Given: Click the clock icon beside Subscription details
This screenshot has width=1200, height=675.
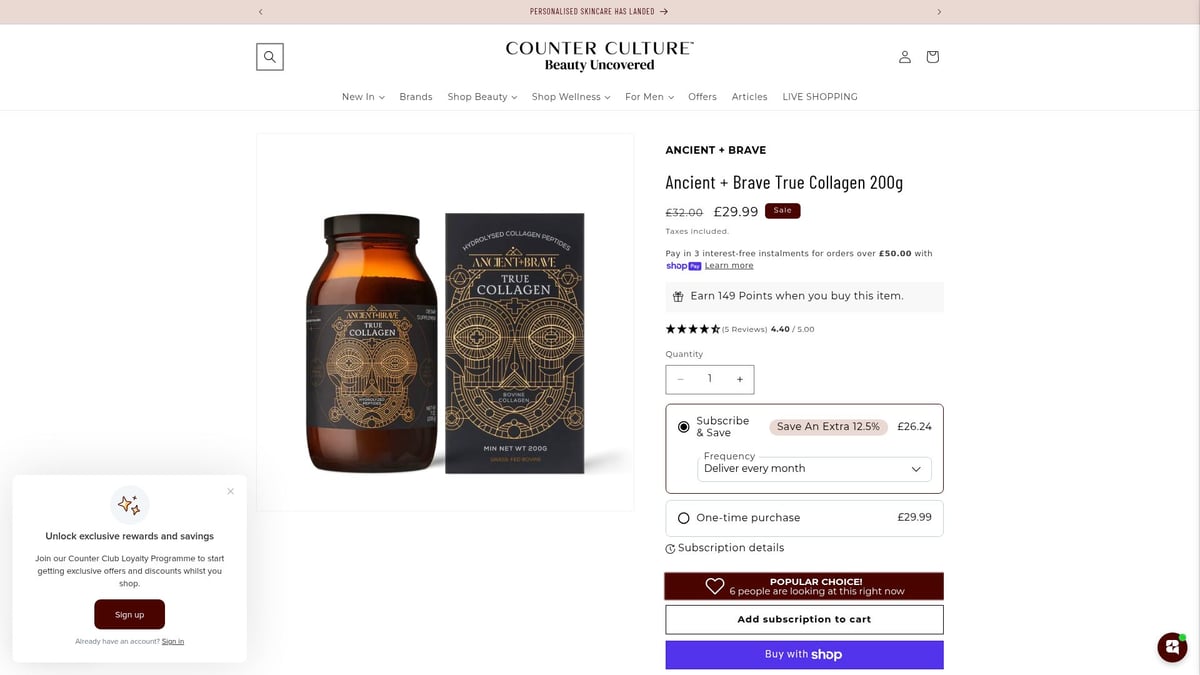Looking at the screenshot, I should click(671, 548).
